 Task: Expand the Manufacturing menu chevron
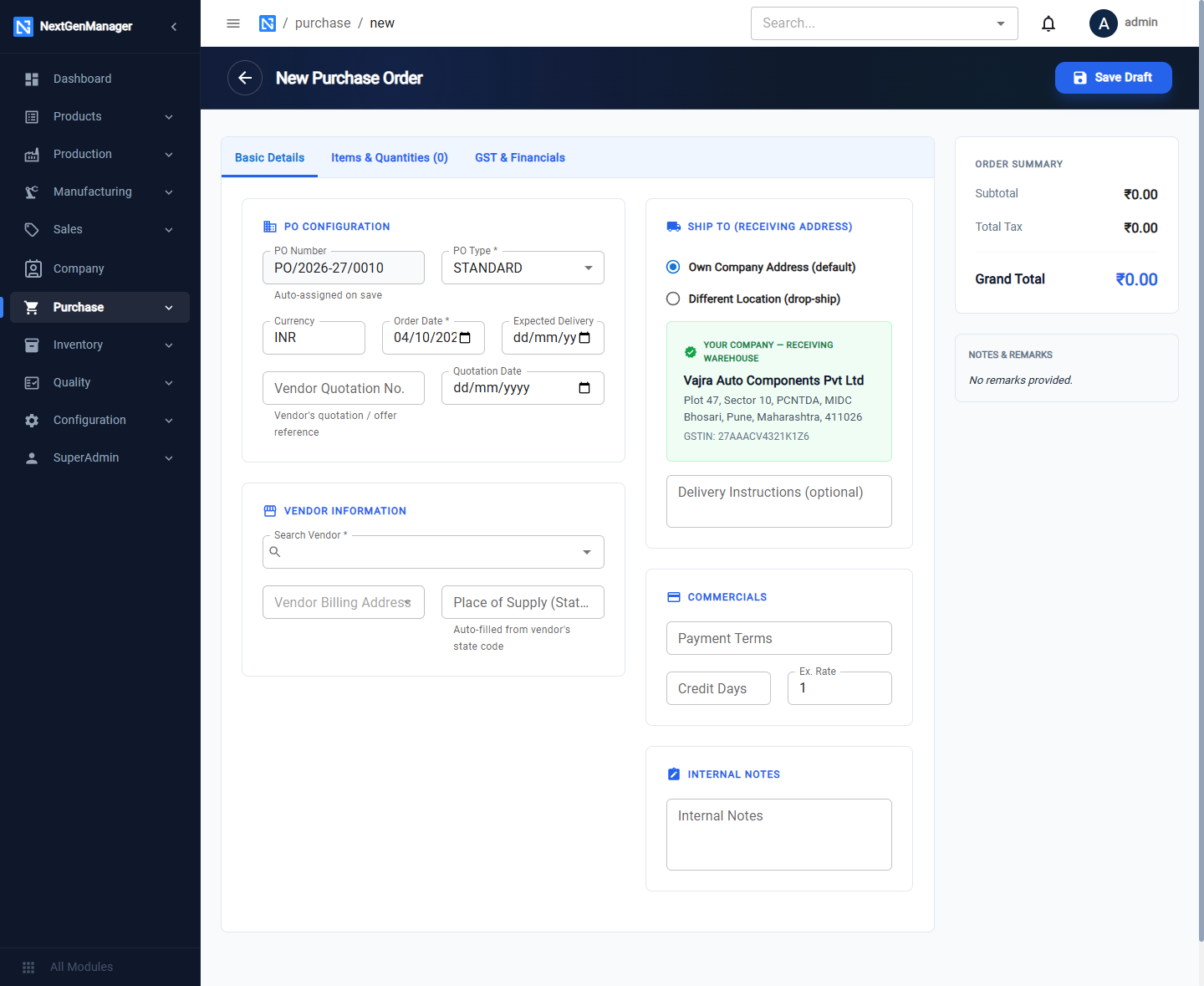[x=169, y=192]
